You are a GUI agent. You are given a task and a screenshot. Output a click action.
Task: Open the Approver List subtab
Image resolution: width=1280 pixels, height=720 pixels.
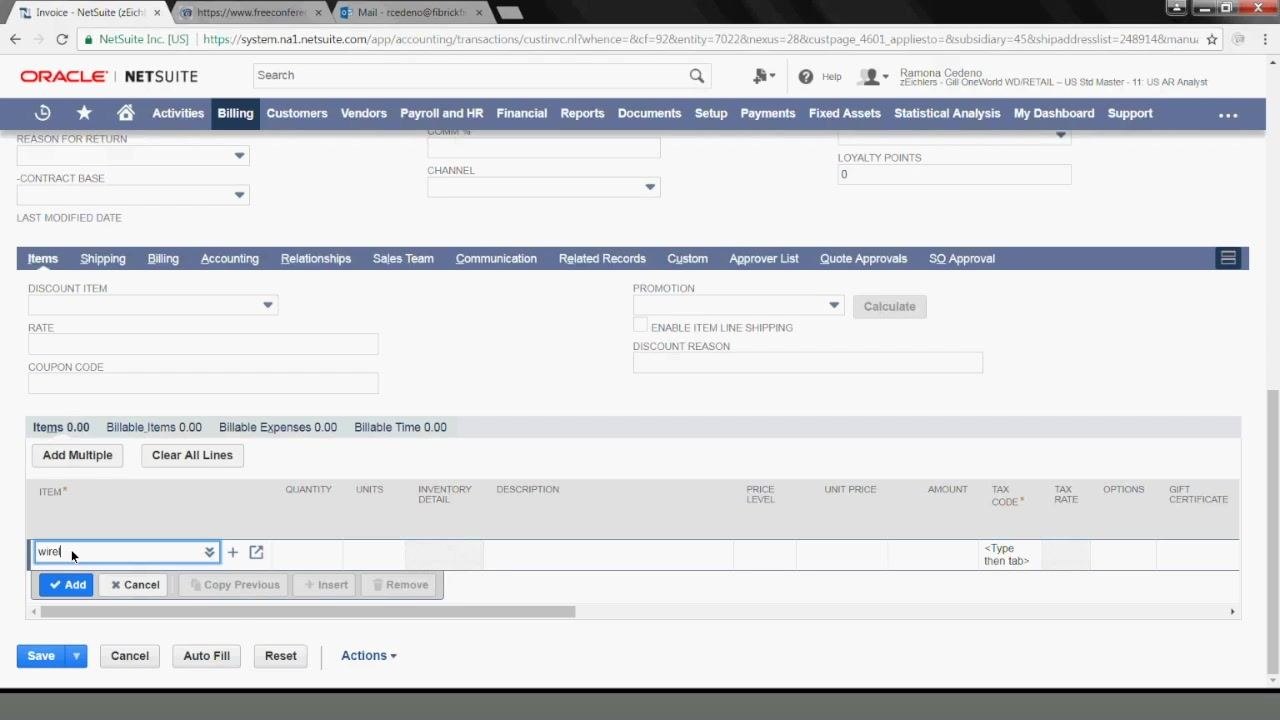click(x=764, y=258)
